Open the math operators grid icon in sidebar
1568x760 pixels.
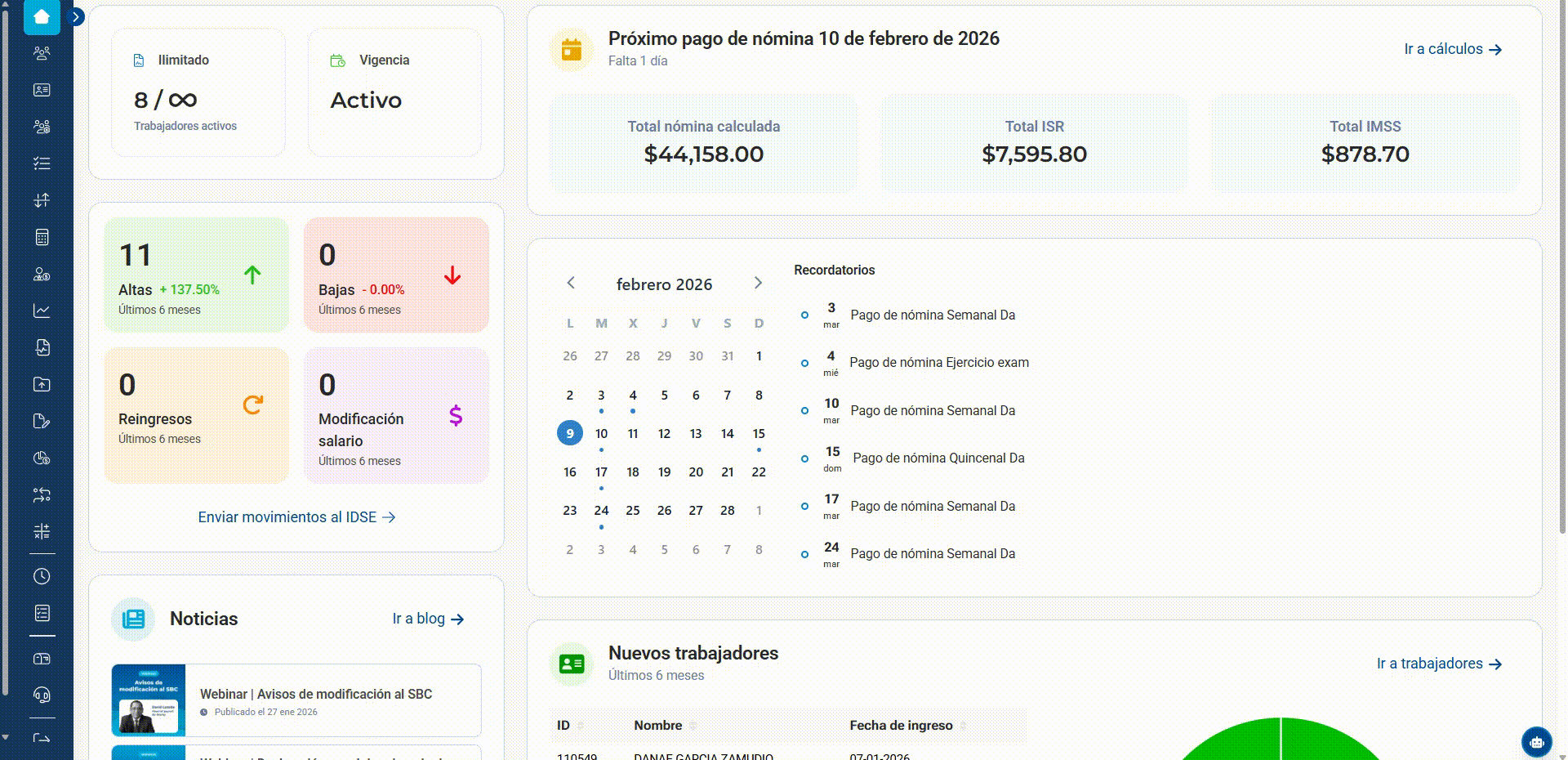tap(42, 531)
